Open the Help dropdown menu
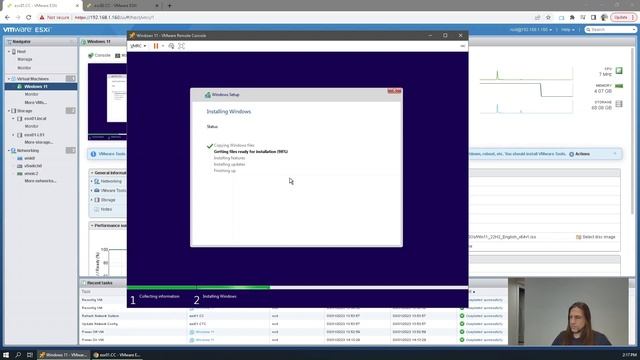Viewport: 640px width, 360px height. click(x=568, y=30)
